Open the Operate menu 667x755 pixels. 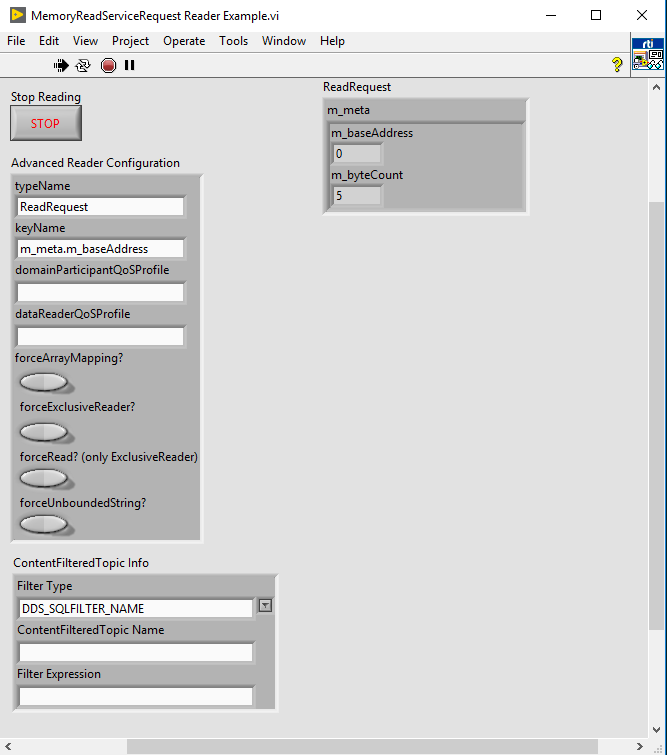184,41
